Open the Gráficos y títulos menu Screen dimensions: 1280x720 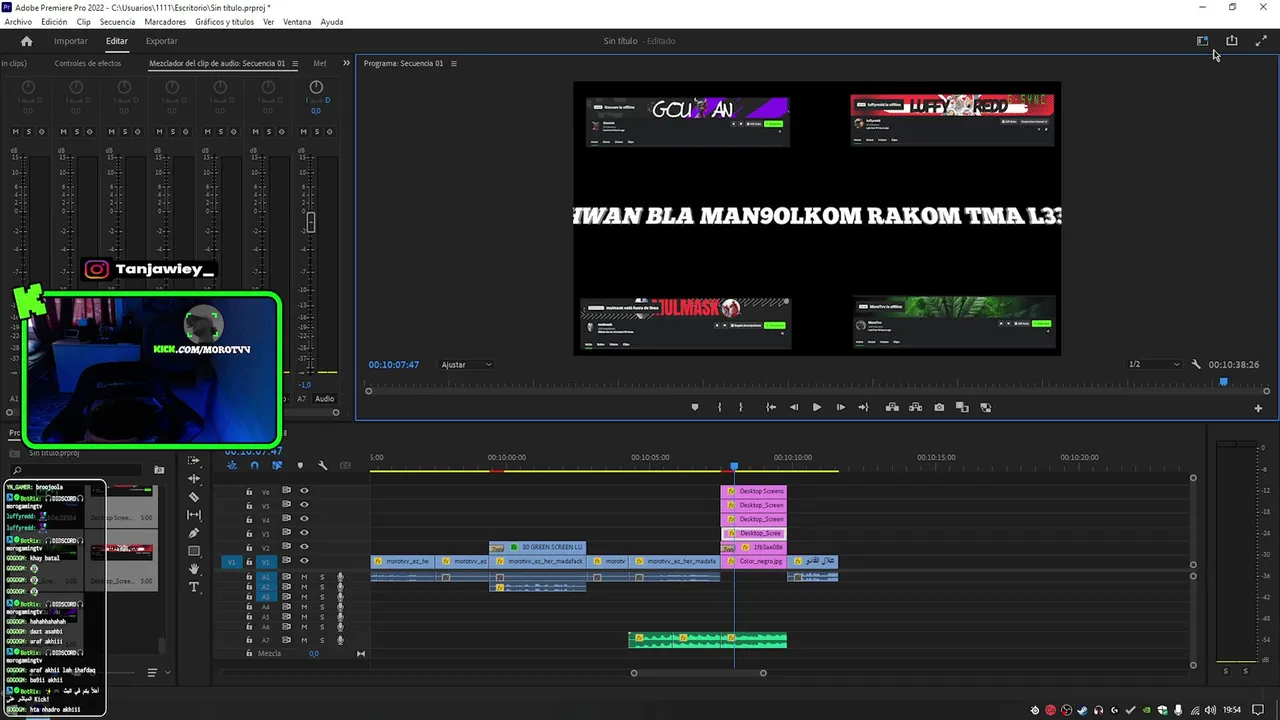coord(225,22)
